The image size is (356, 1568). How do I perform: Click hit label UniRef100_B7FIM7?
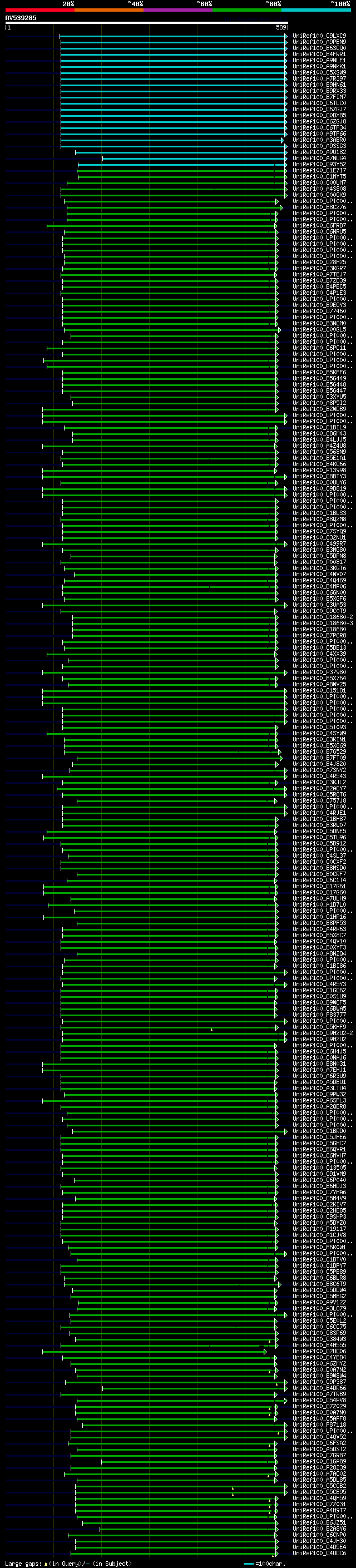pyautogui.click(x=319, y=97)
